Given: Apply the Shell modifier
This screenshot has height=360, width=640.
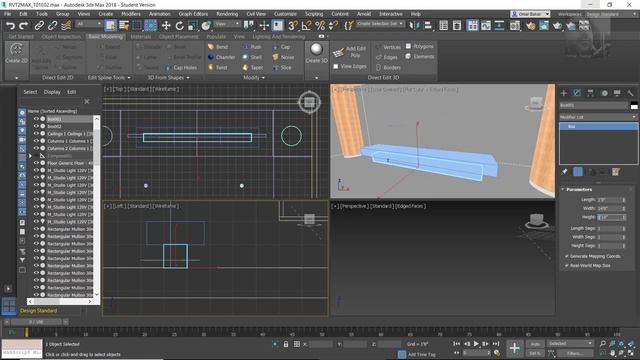Looking at the screenshot, I should click(252, 57).
